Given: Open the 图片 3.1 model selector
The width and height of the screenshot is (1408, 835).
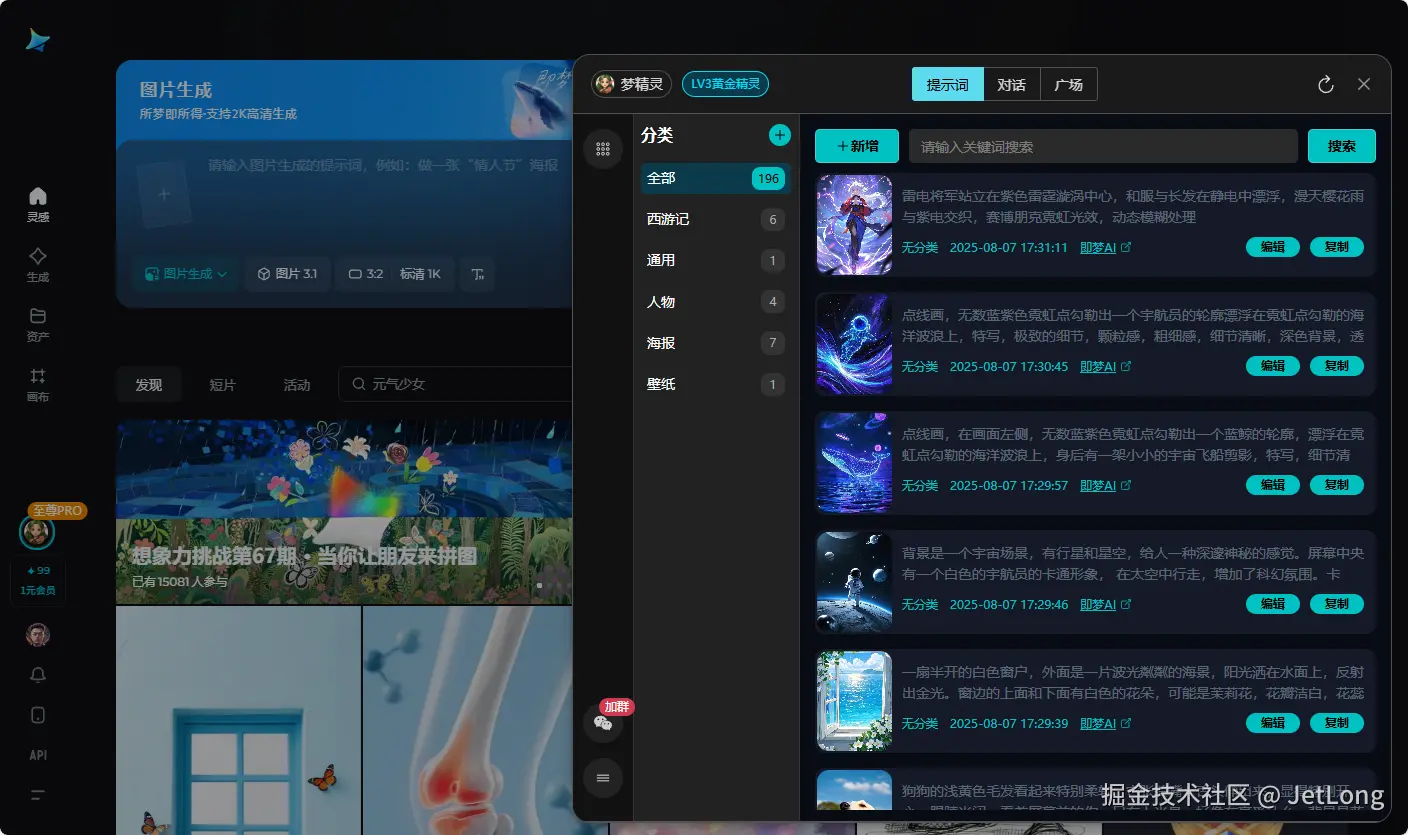Looking at the screenshot, I should pyautogui.click(x=287, y=273).
